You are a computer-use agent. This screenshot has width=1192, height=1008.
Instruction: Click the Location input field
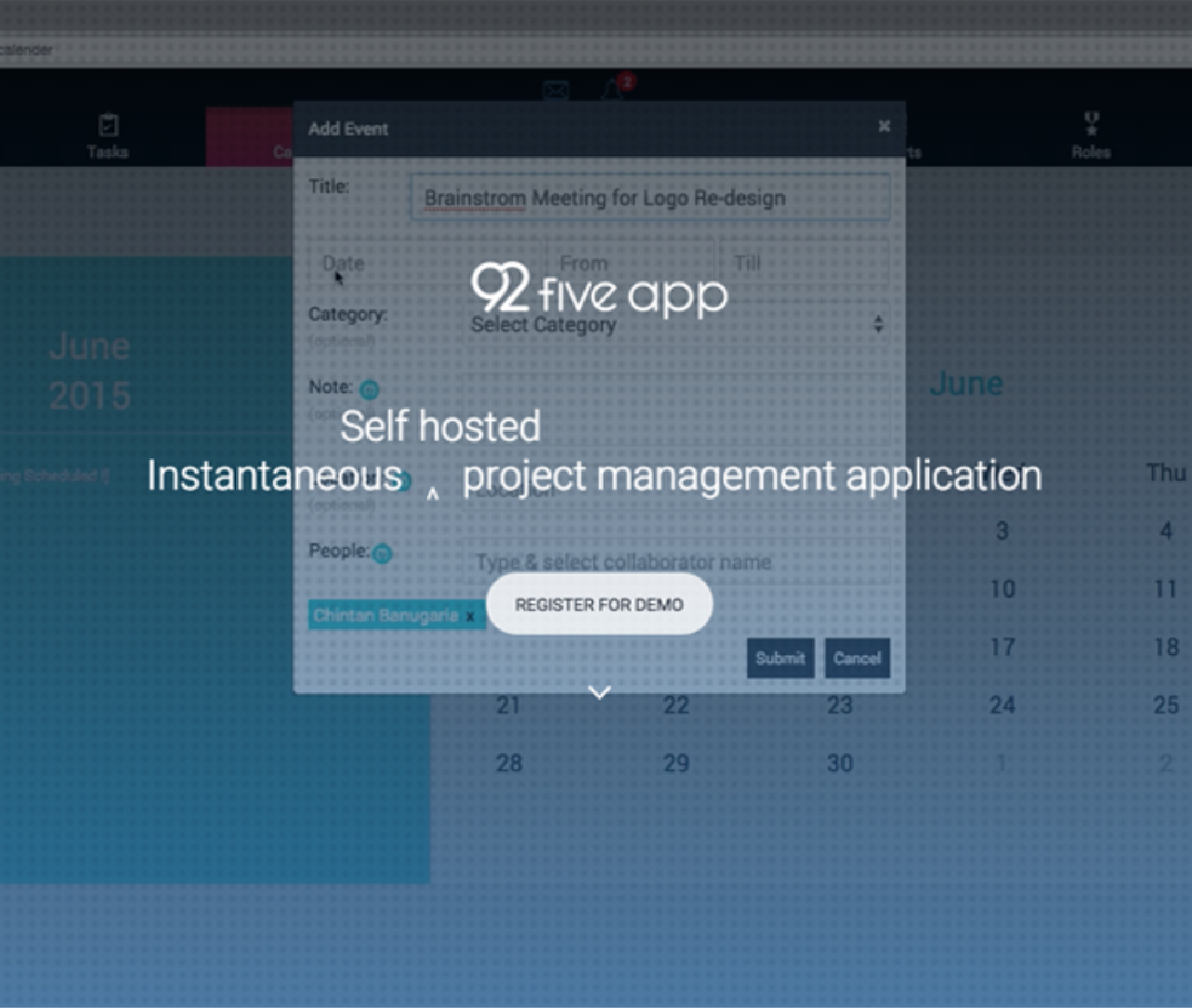(675, 490)
